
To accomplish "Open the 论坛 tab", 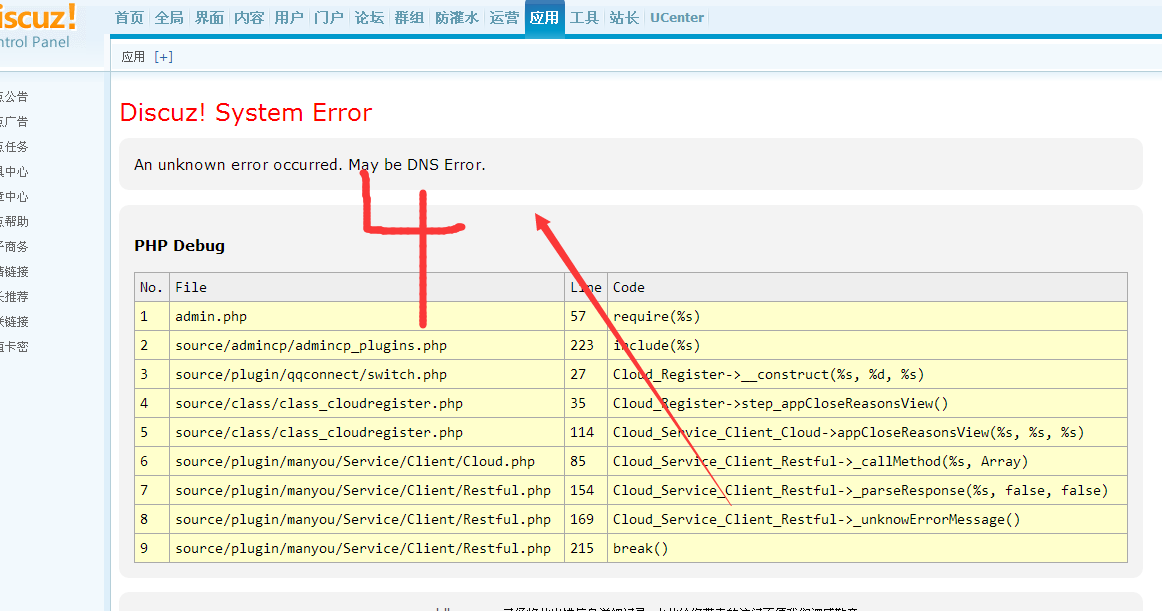I will pos(369,18).
